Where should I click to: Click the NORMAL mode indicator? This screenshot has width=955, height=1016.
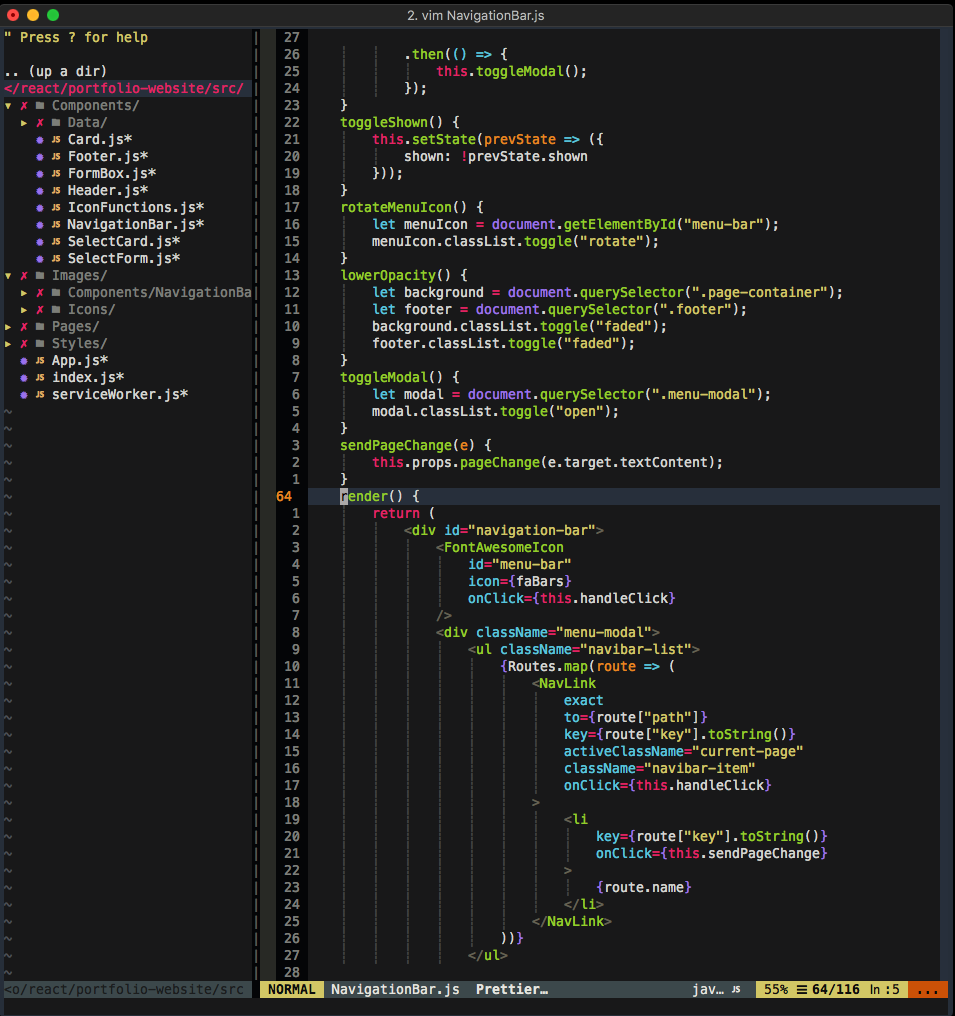click(x=292, y=989)
